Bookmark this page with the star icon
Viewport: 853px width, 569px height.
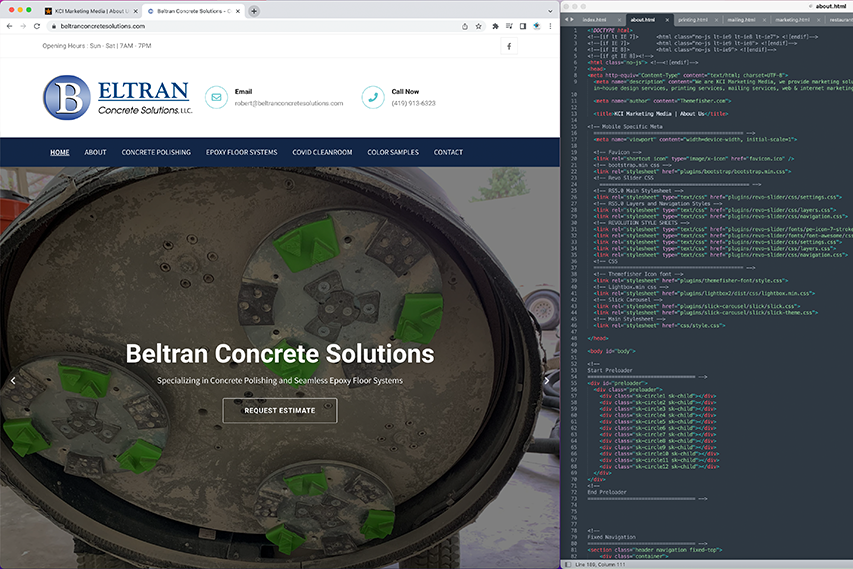click(479, 26)
